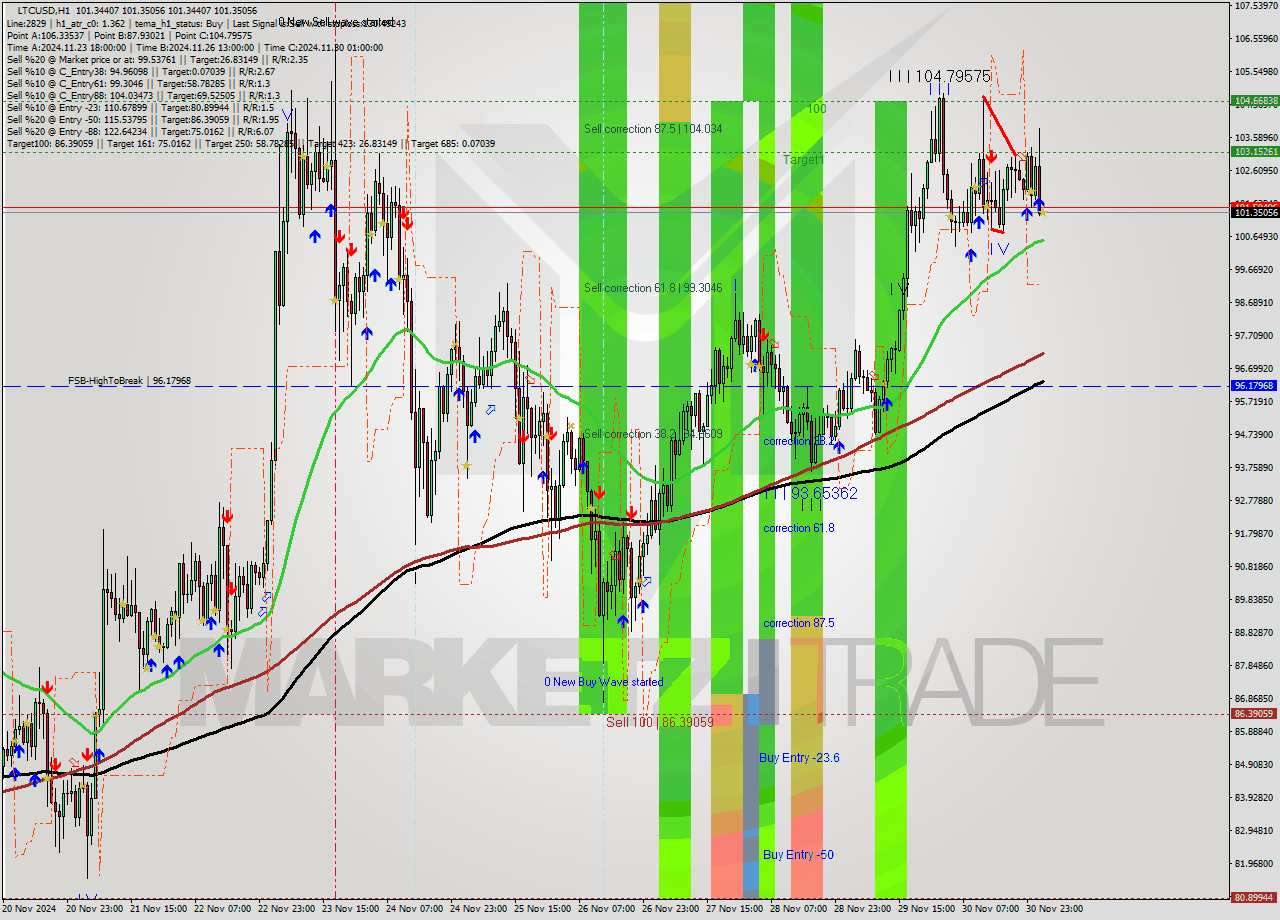This screenshot has height=920, width=1280.
Task: Click the blue 96.17968 price tag
Action: coord(1254,385)
